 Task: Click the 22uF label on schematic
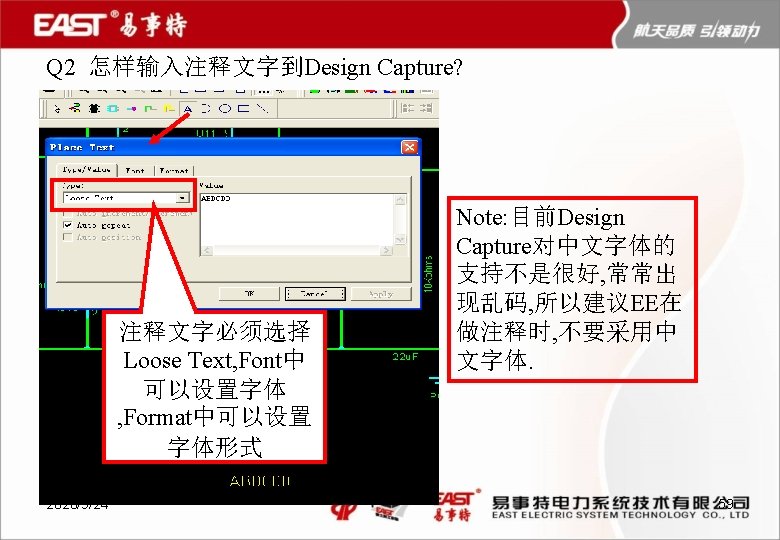[x=405, y=357]
